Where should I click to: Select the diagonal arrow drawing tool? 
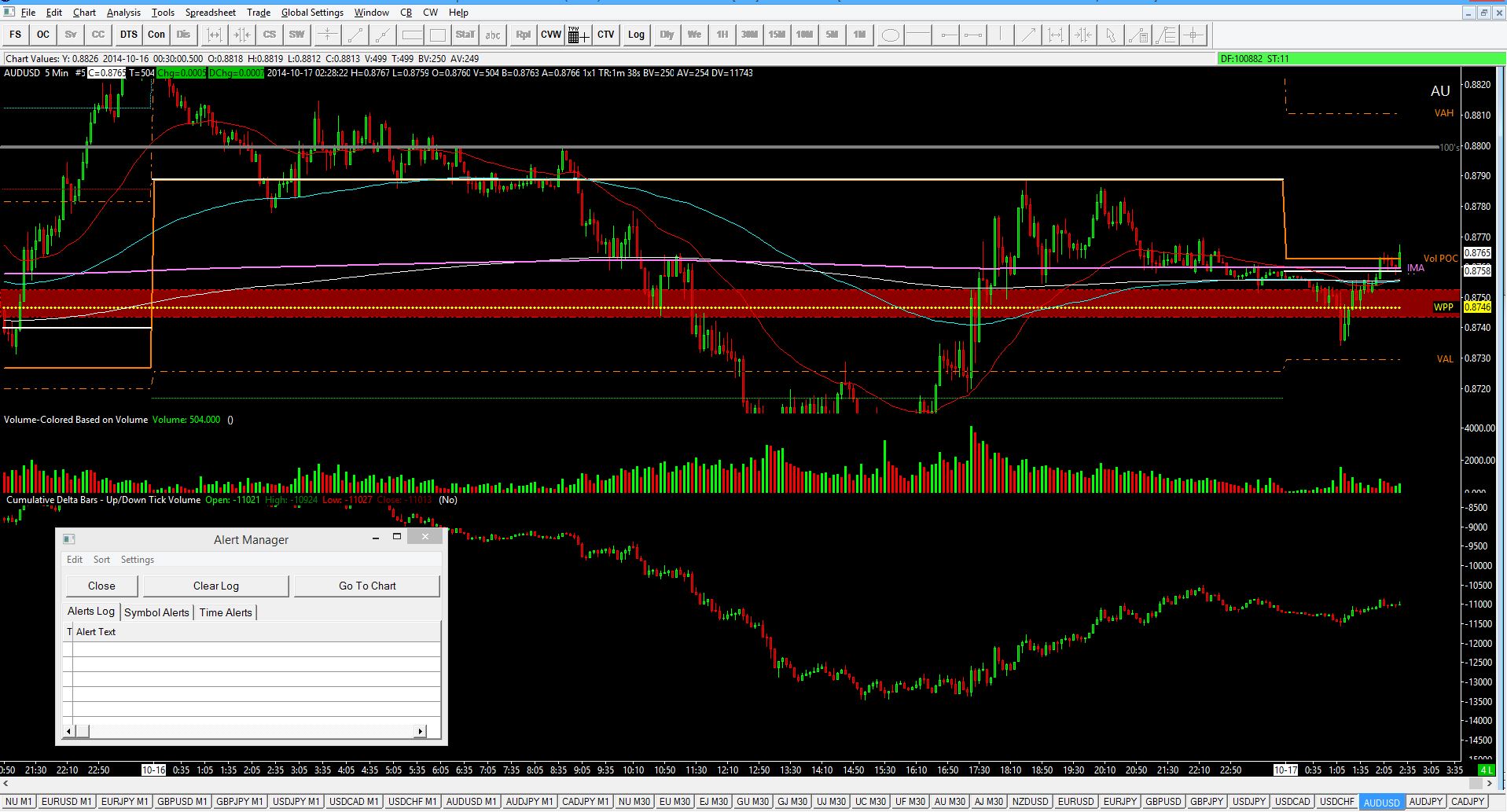pyautogui.click(x=1028, y=35)
